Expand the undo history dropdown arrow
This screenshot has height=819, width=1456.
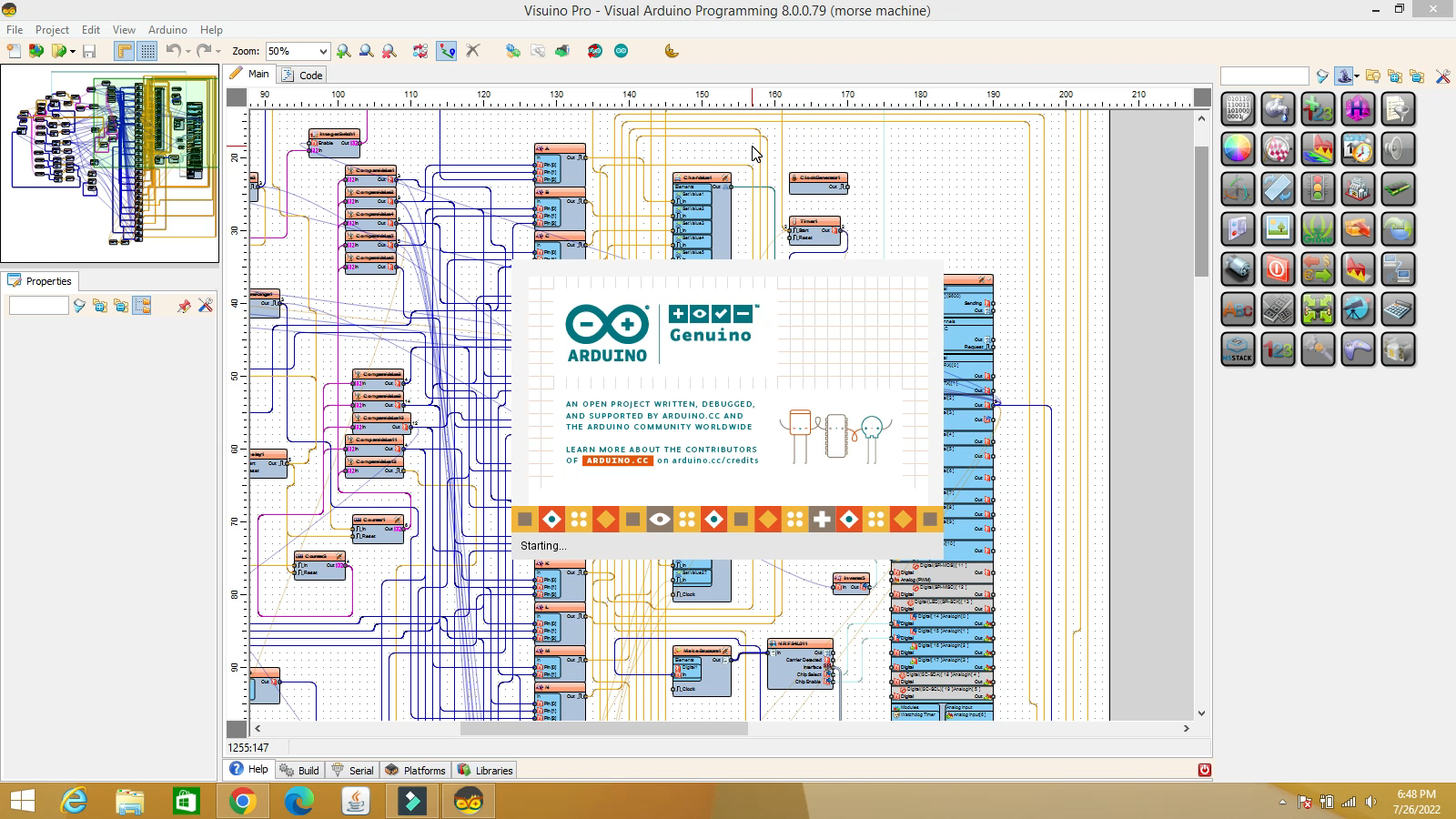pyautogui.click(x=187, y=52)
